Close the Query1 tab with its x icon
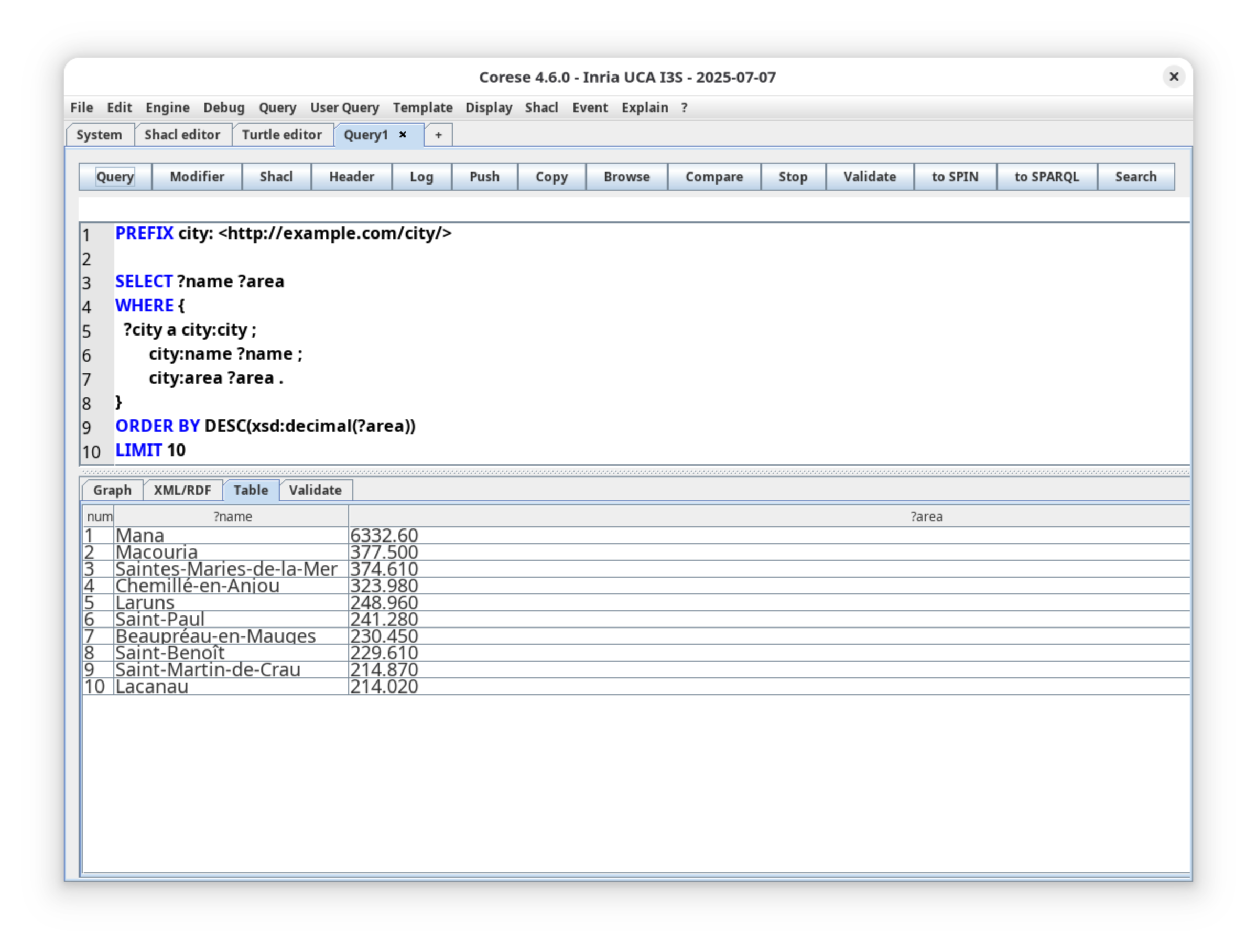The width and height of the screenshot is (1257, 952). point(403,135)
